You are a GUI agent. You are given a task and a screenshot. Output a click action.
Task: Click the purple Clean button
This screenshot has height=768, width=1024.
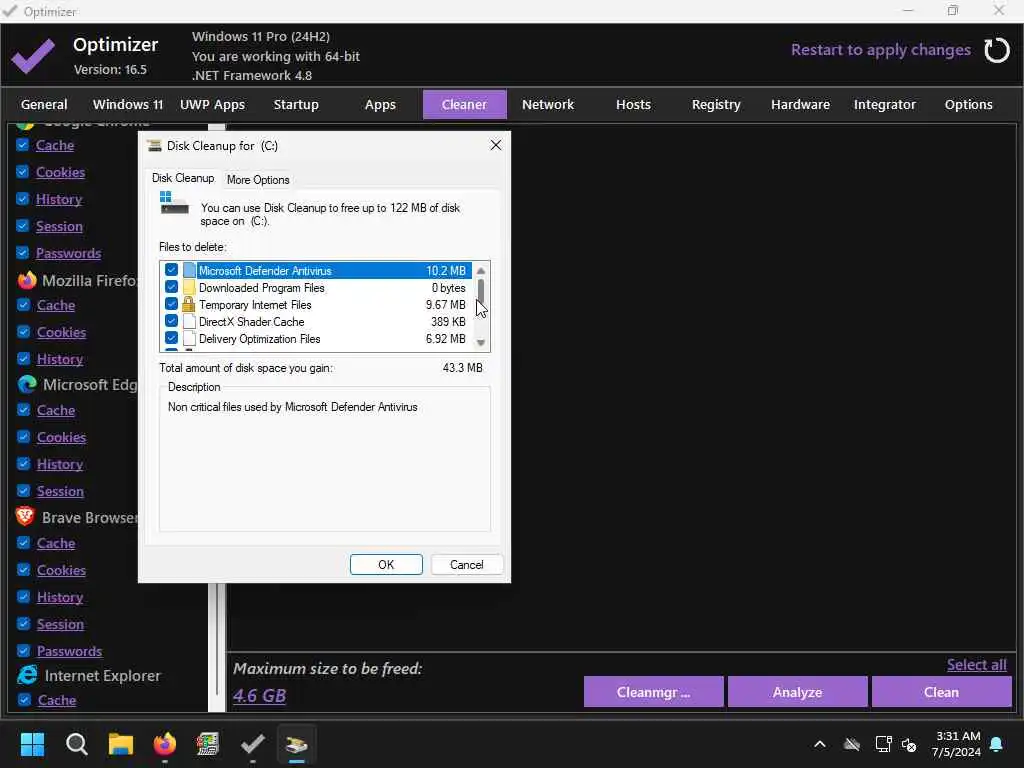[941, 692]
